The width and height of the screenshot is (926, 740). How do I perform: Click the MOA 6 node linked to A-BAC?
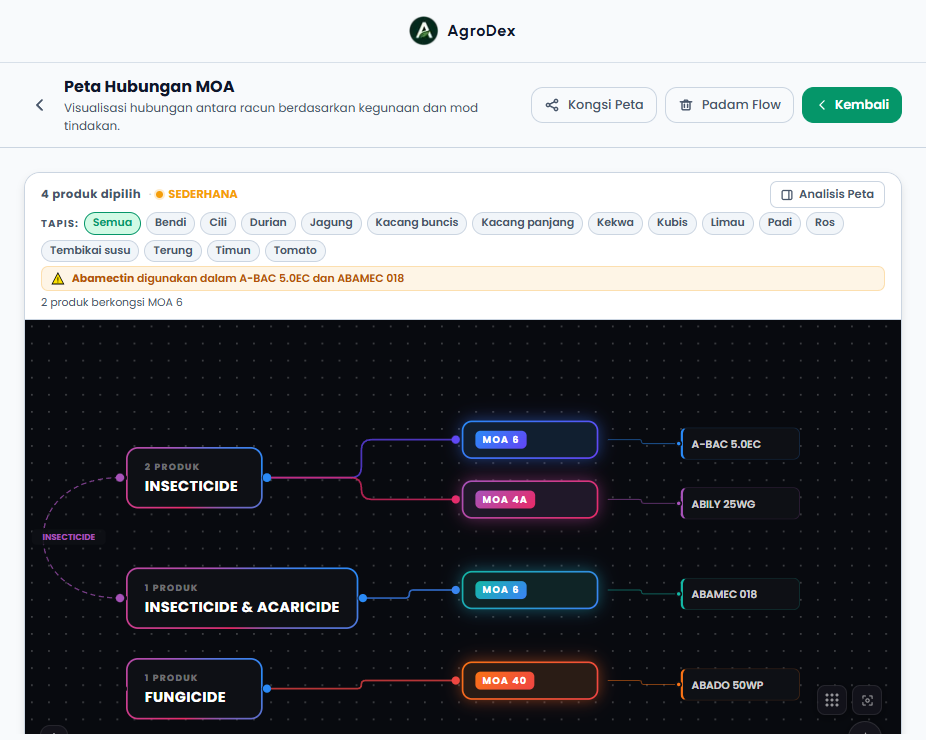pyautogui.click(x=530, y=440)
